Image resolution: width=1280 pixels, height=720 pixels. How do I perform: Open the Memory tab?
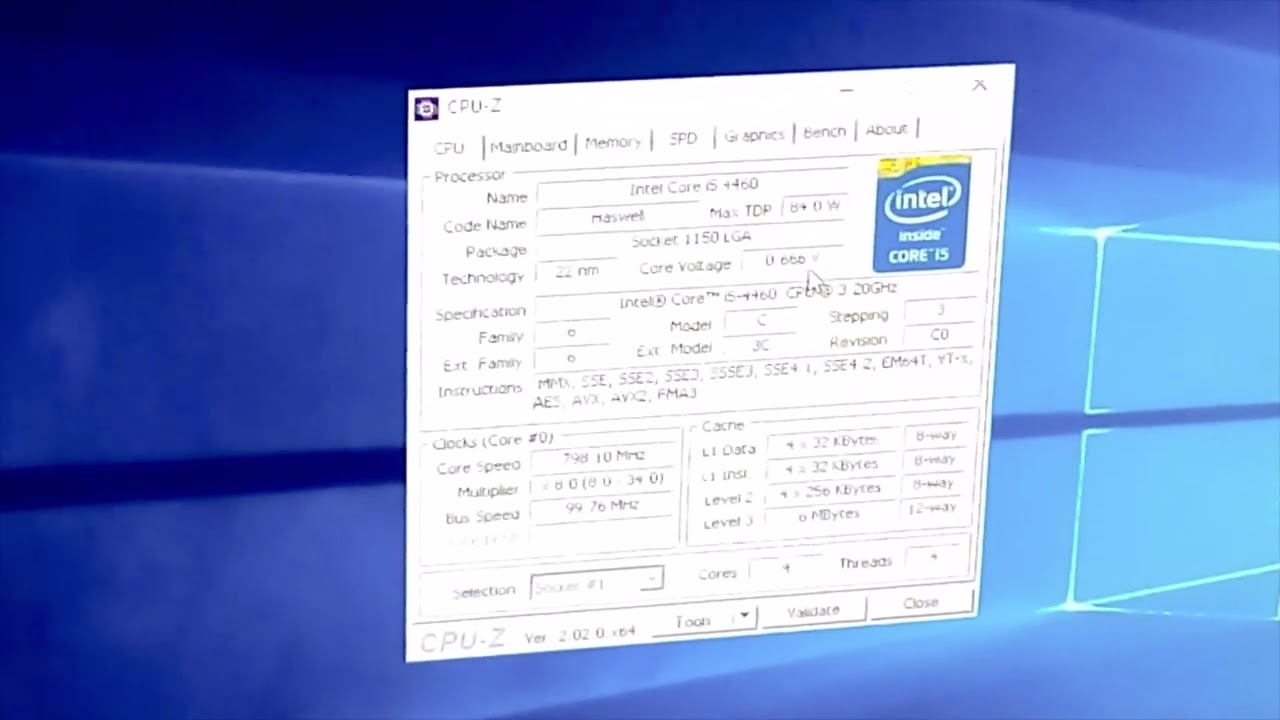coord(613,142)
